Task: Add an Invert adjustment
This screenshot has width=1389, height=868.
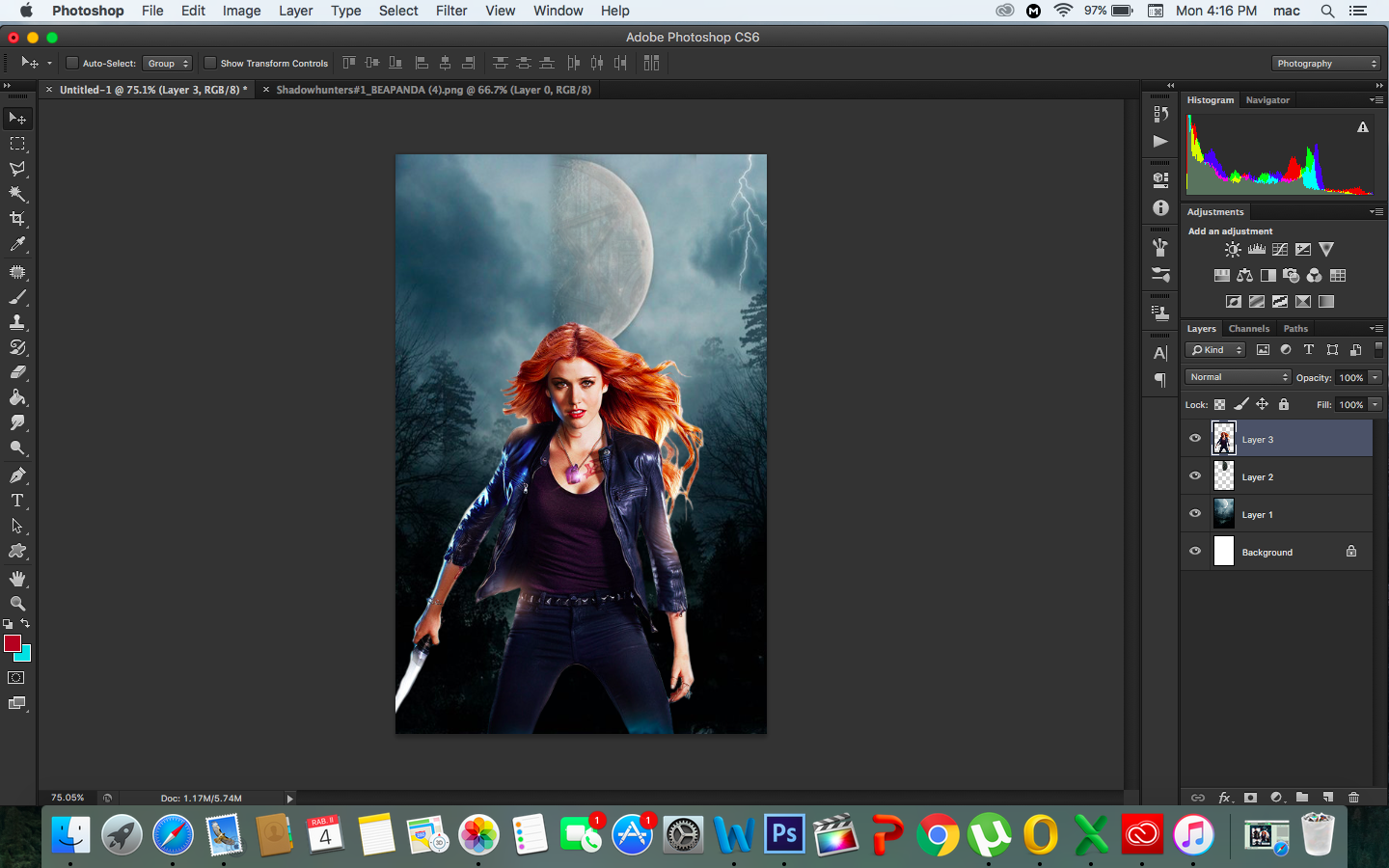Action: point(1233,302)
